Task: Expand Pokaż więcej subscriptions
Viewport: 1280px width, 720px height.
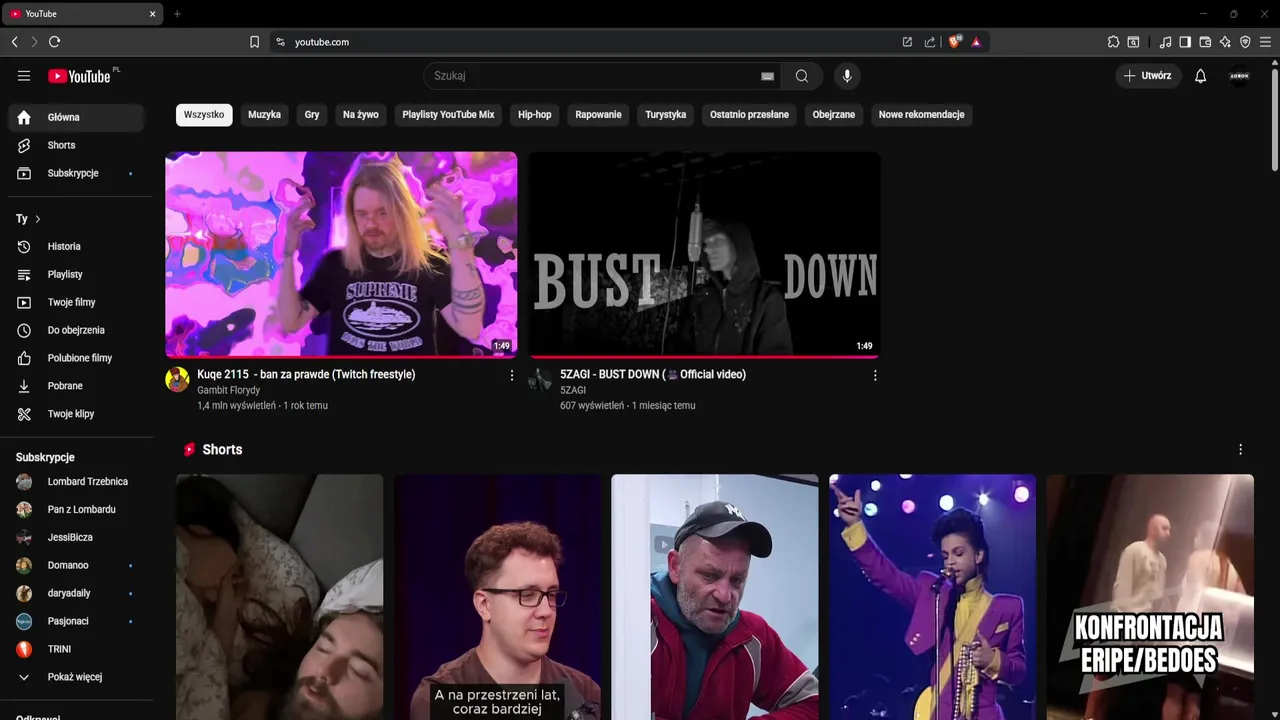Action: point(76,677)
